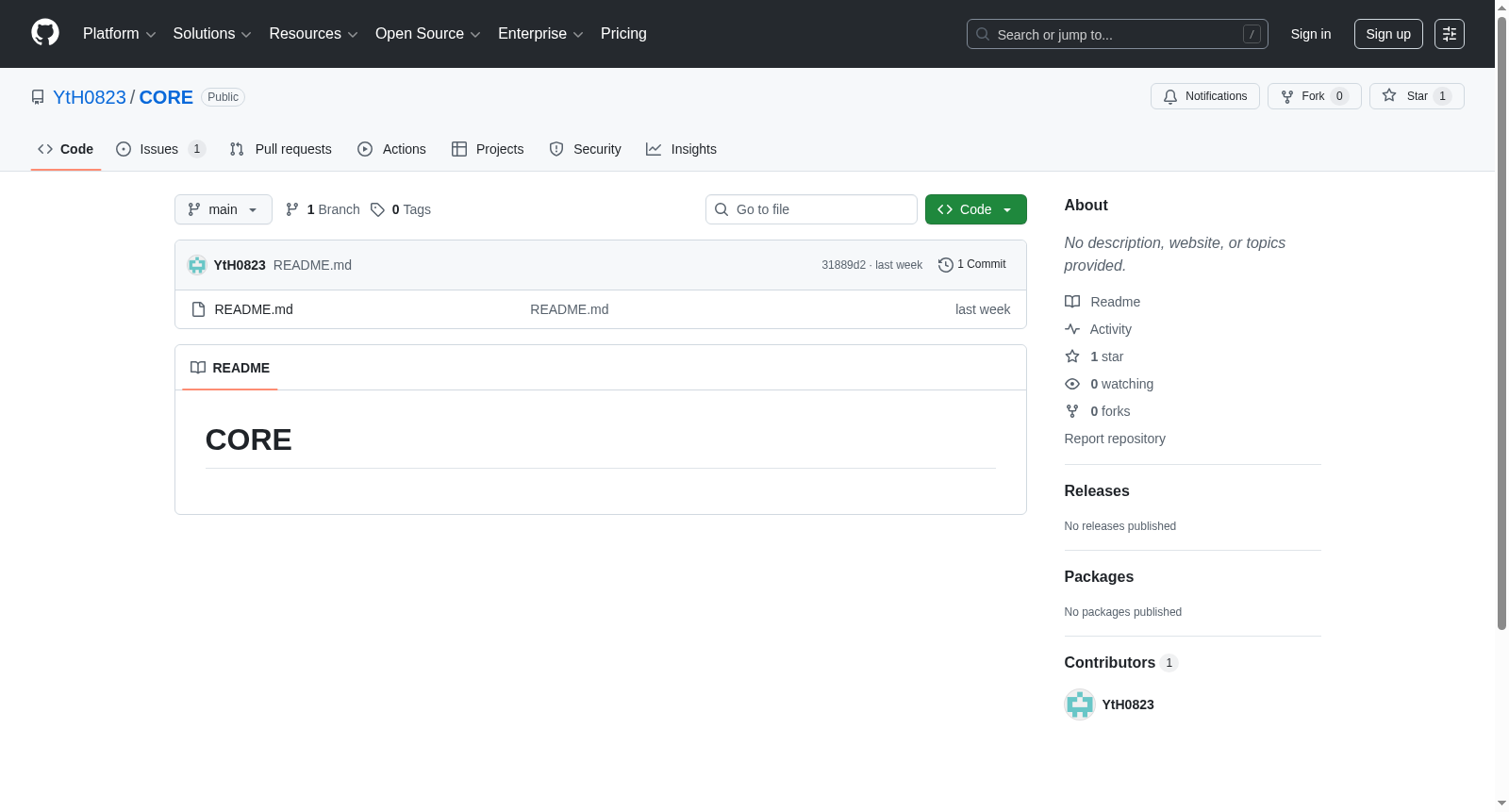Open the 1 Commit history link
The height and width of the screenshot is (812, 1509).
coord(972,265)
